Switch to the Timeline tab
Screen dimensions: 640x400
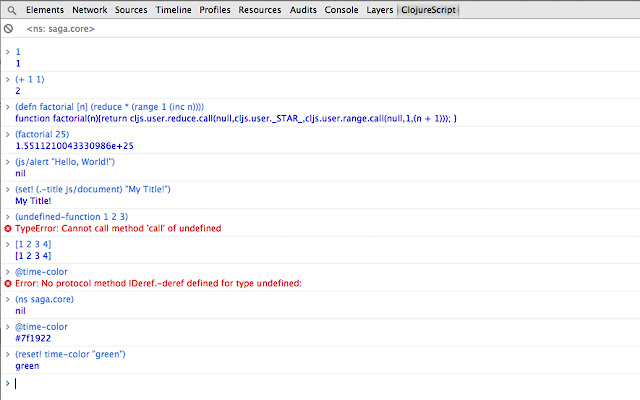pos(173,10)
